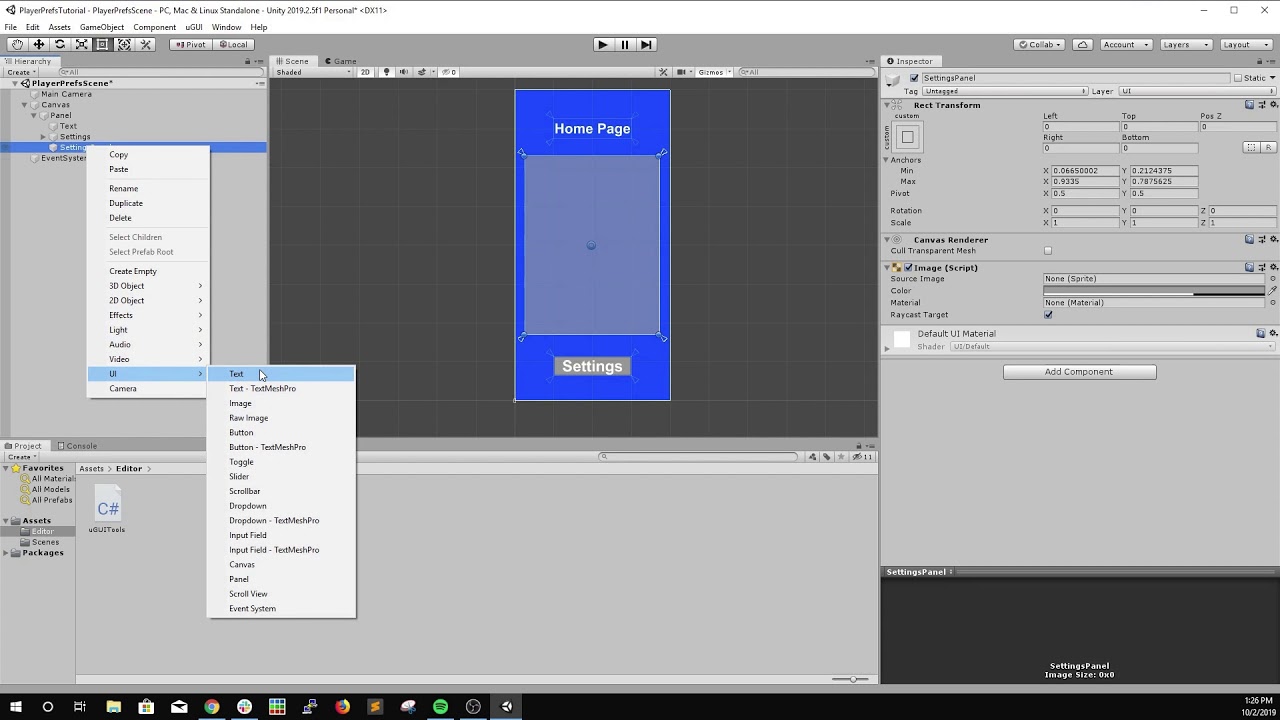Open File Explorer from the taskbar
The image size is (1280, 720).
pos(113,706)
